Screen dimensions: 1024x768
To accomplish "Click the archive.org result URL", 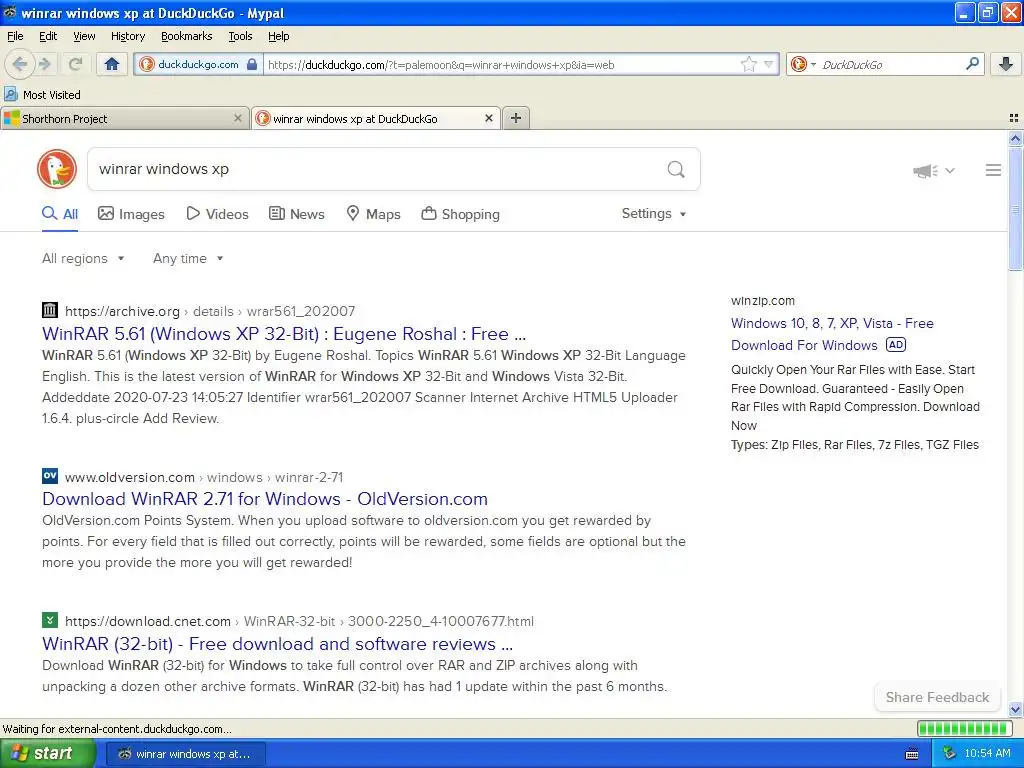I will (210, 311).
